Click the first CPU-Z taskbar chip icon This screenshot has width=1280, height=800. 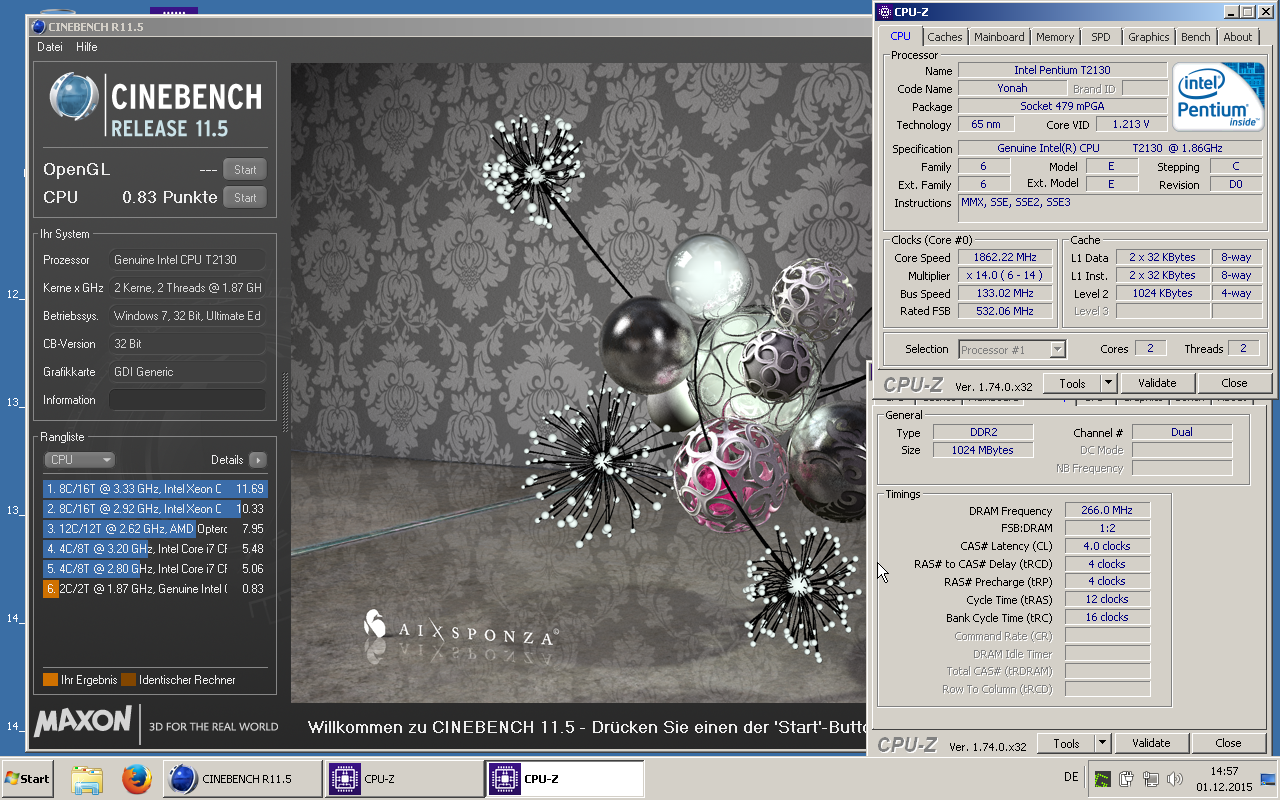point(345,779)
